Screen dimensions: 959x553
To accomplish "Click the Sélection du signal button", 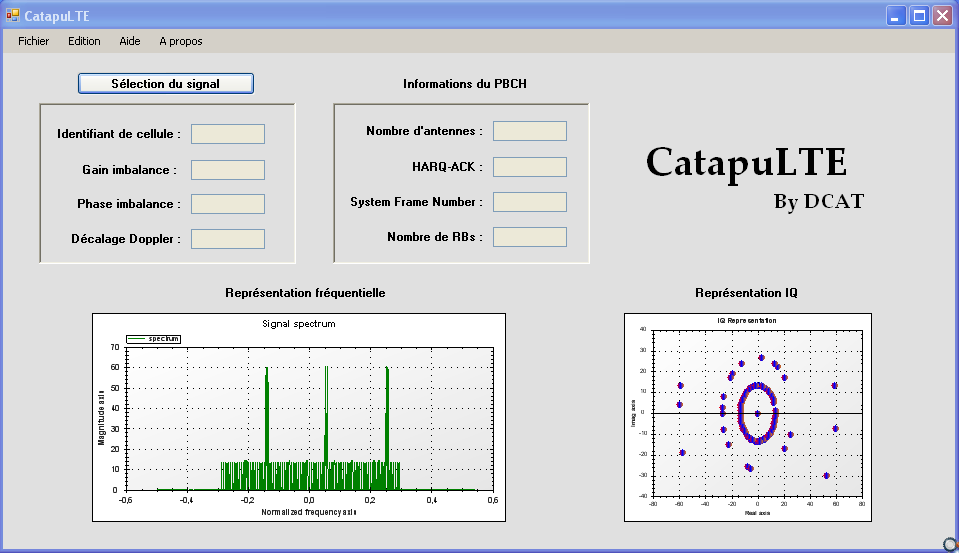I will tap(166, 84).
